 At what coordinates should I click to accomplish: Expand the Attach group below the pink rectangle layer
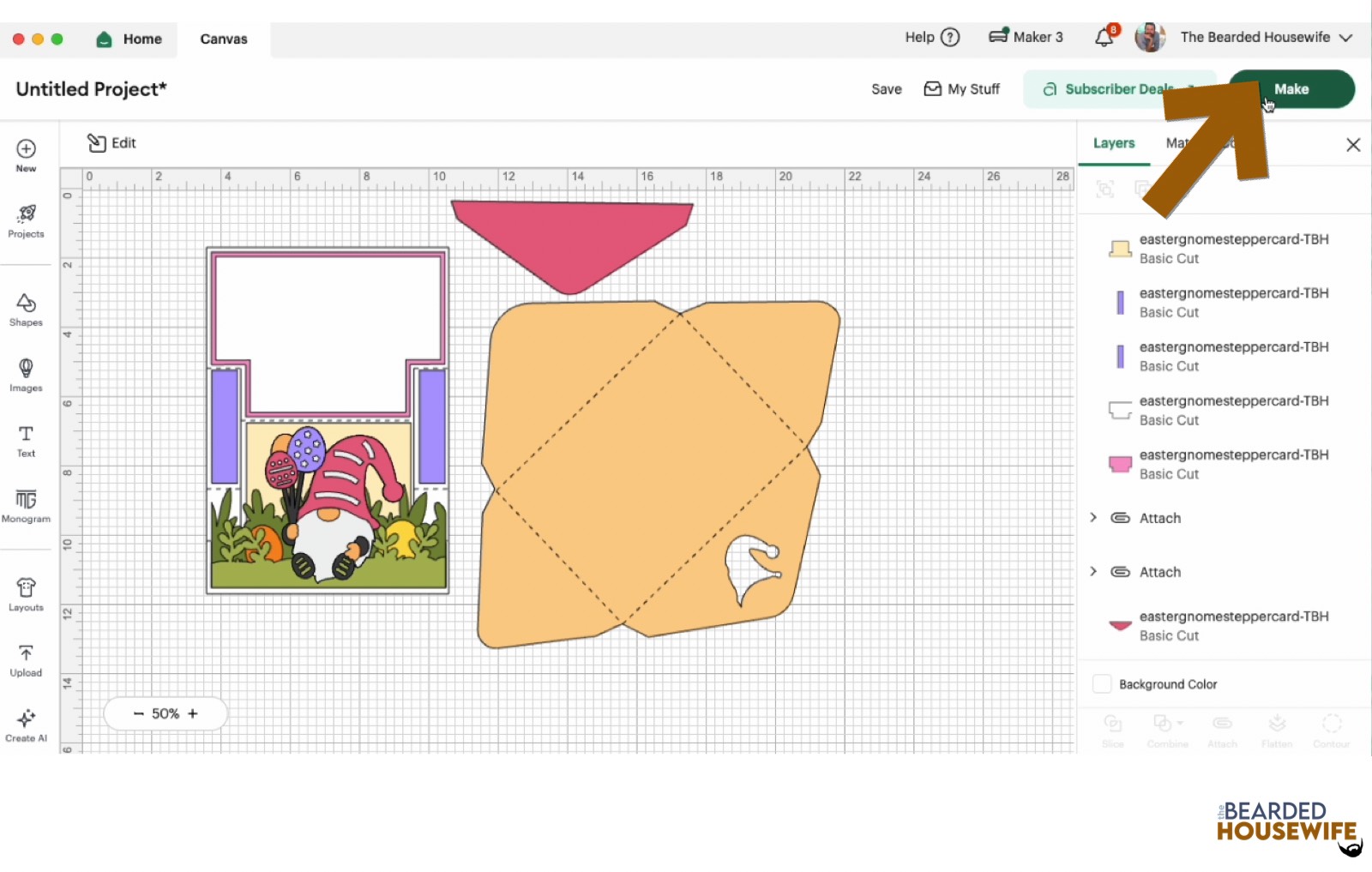pyautogui.click(x=1093, y=518)
